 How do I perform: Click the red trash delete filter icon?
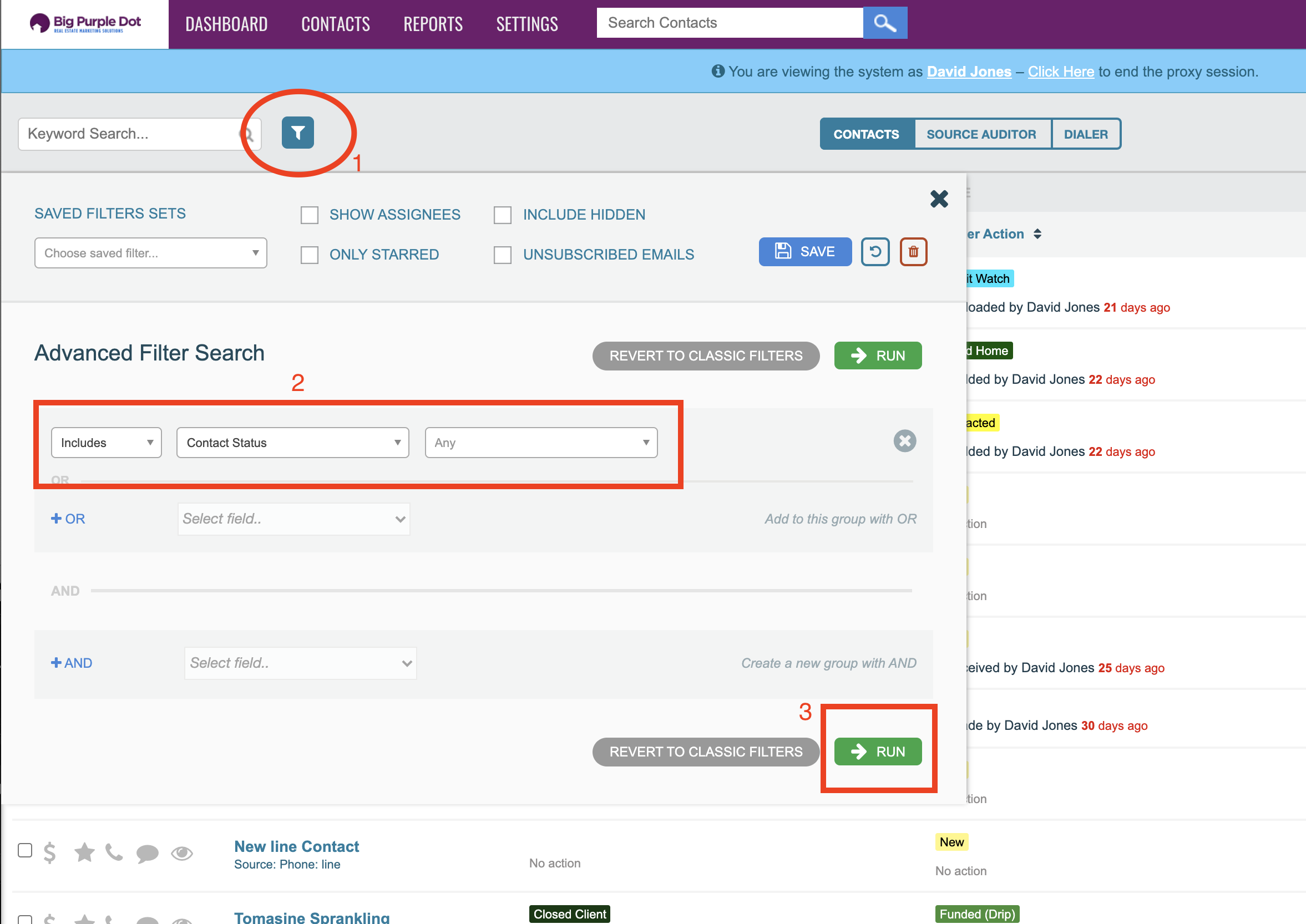tap(913, 251)
